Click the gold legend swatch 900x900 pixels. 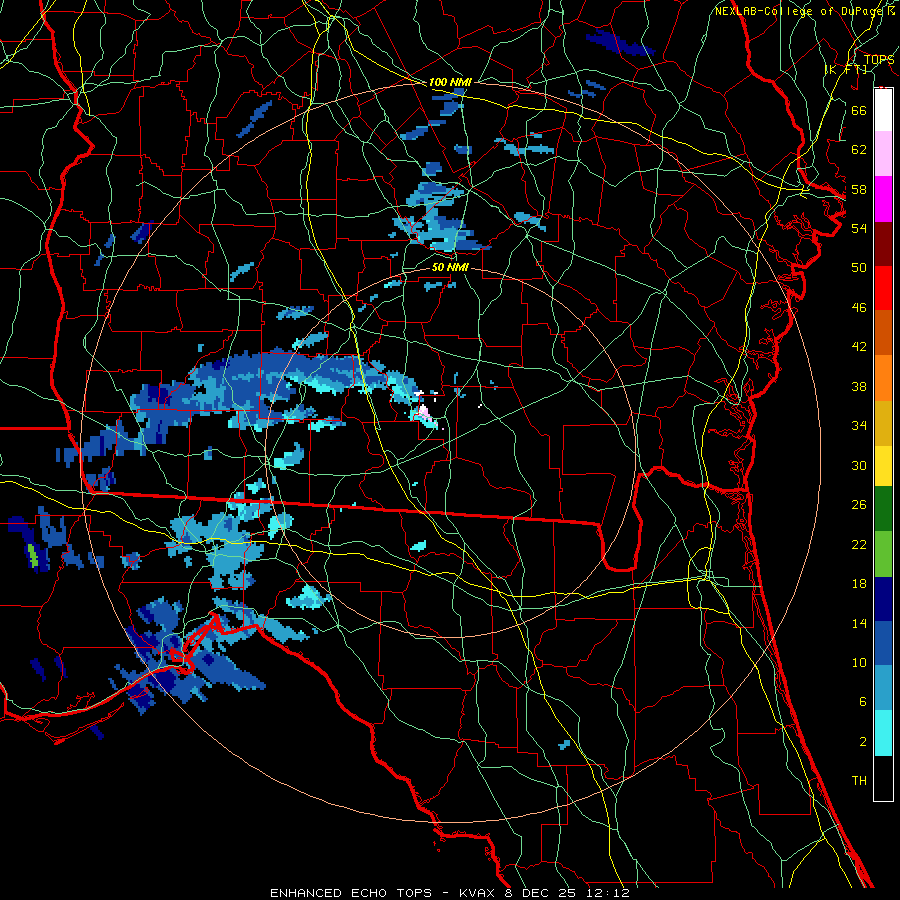click(883, 423)
